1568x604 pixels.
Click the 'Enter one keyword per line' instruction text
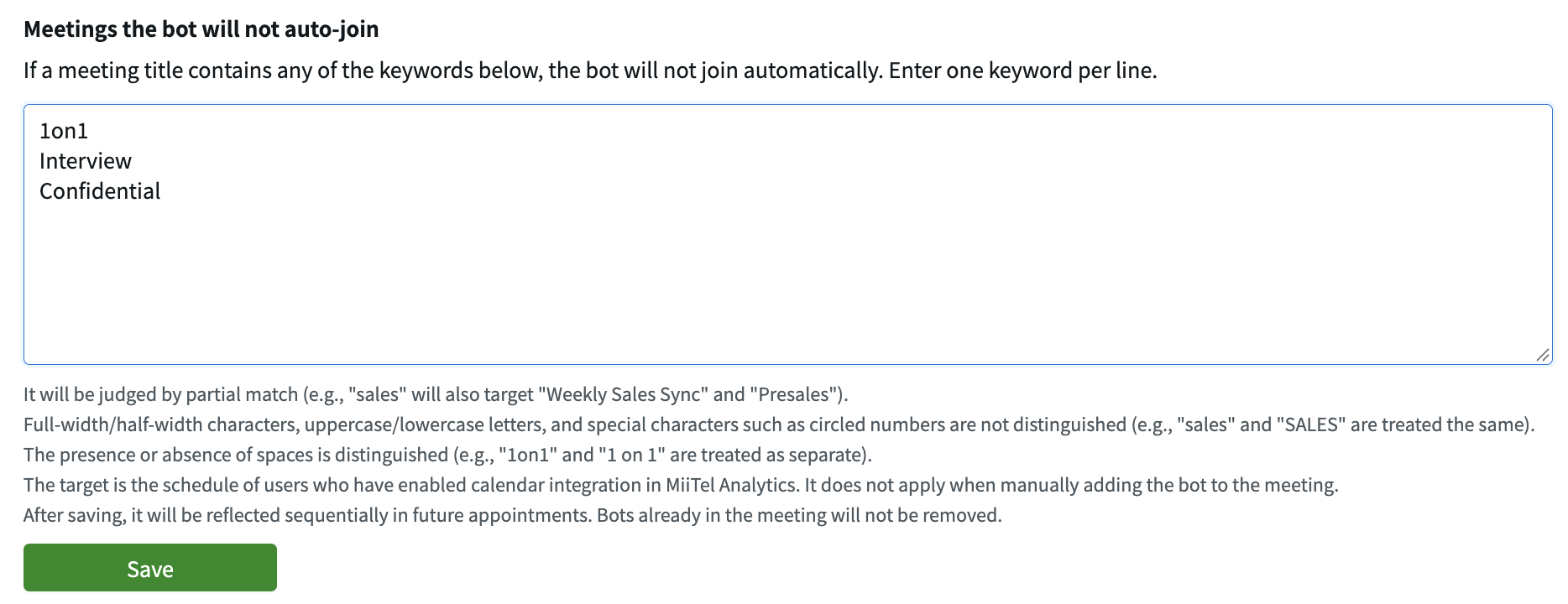pos(1022,70)
